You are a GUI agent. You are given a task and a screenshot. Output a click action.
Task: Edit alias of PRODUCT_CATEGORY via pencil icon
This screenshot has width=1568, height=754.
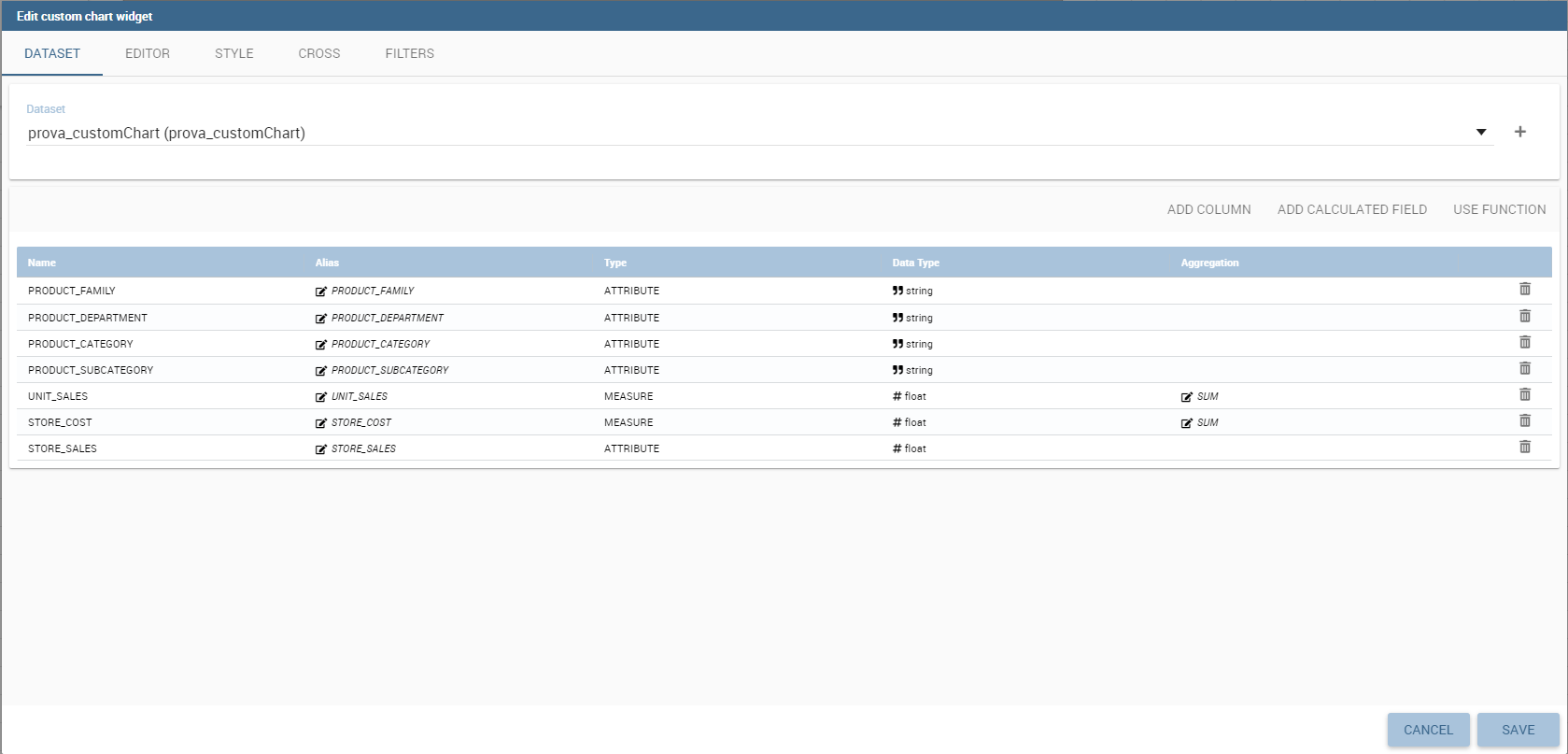321,345
